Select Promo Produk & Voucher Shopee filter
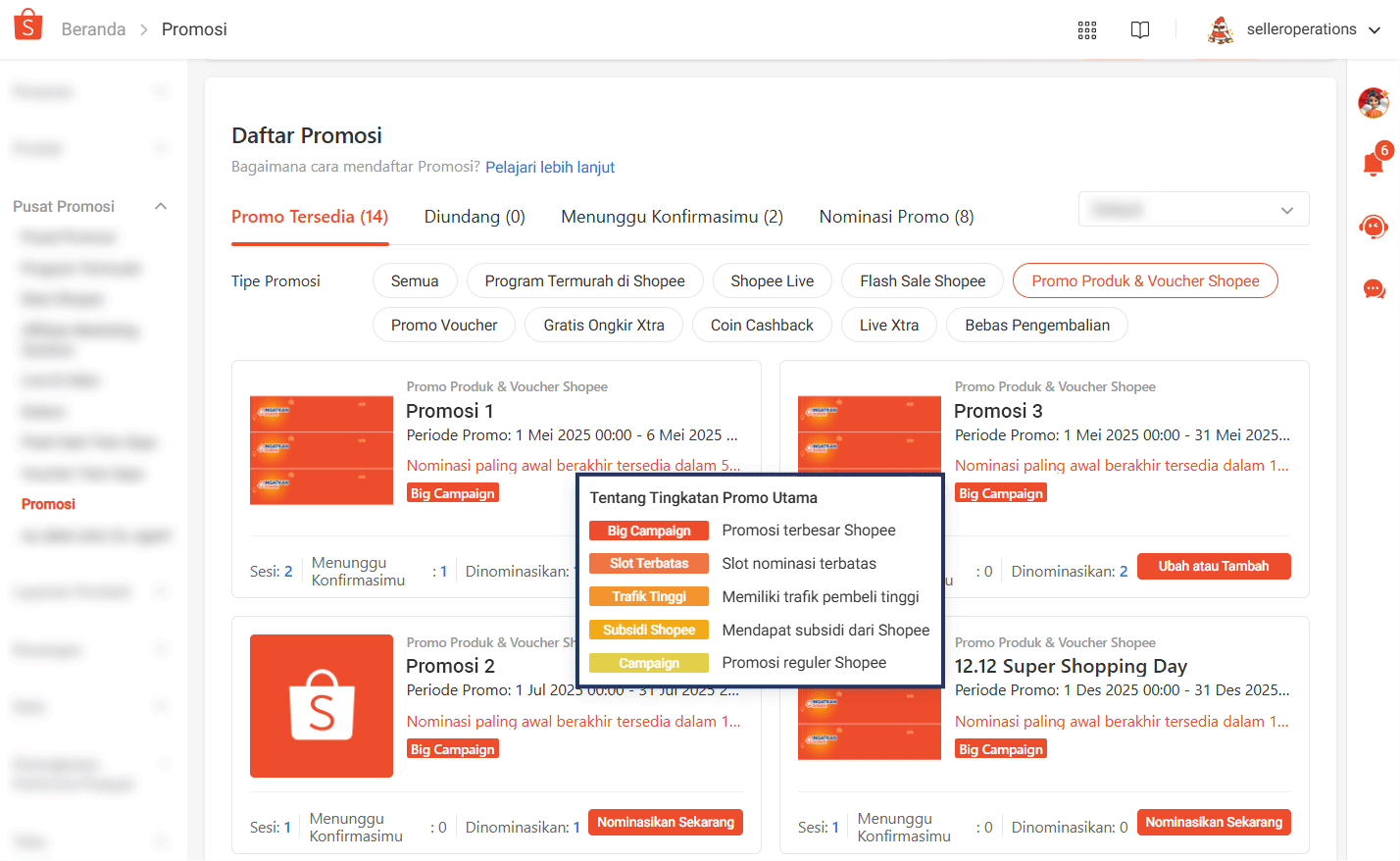Screen dimensions: 1400x861 coord(1145,281)
